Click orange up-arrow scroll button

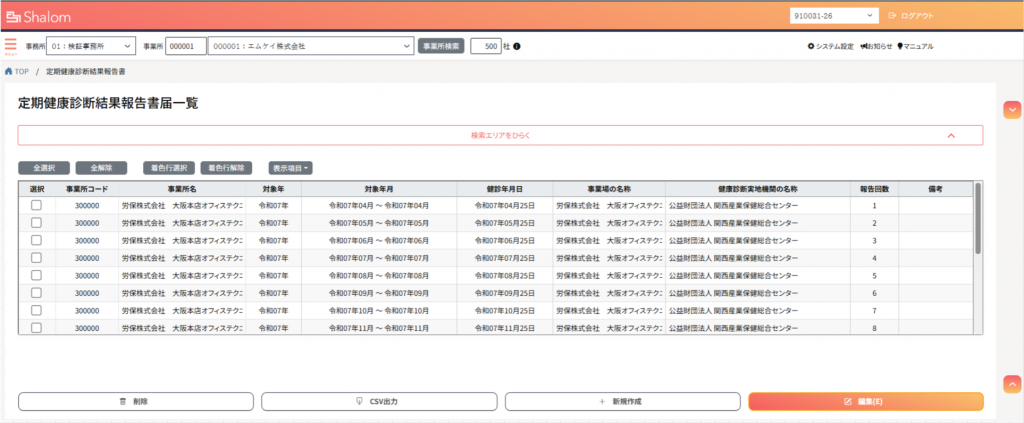point(1012,383)
